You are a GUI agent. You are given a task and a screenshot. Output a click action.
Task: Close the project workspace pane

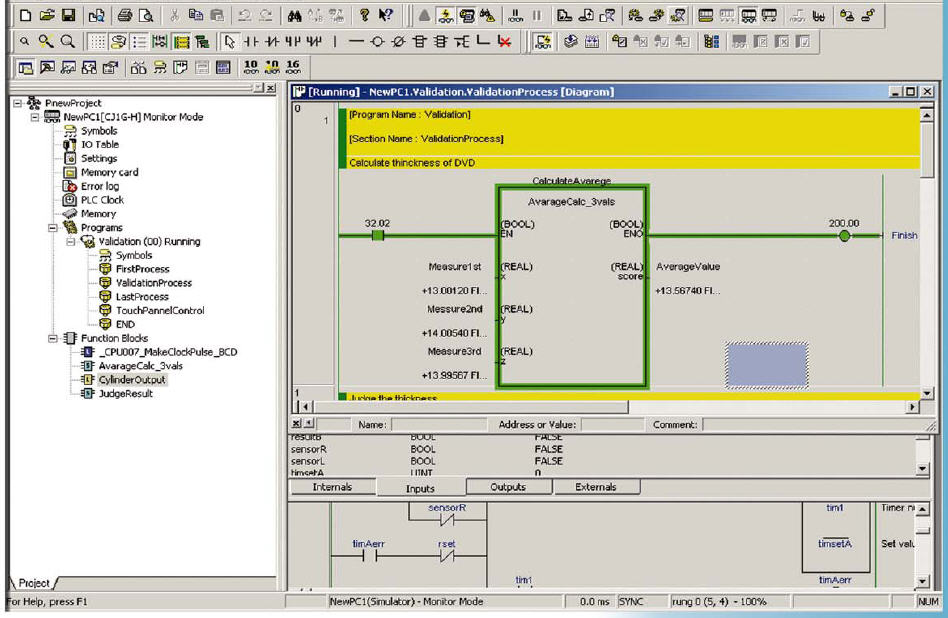click(x=271, y=88)
